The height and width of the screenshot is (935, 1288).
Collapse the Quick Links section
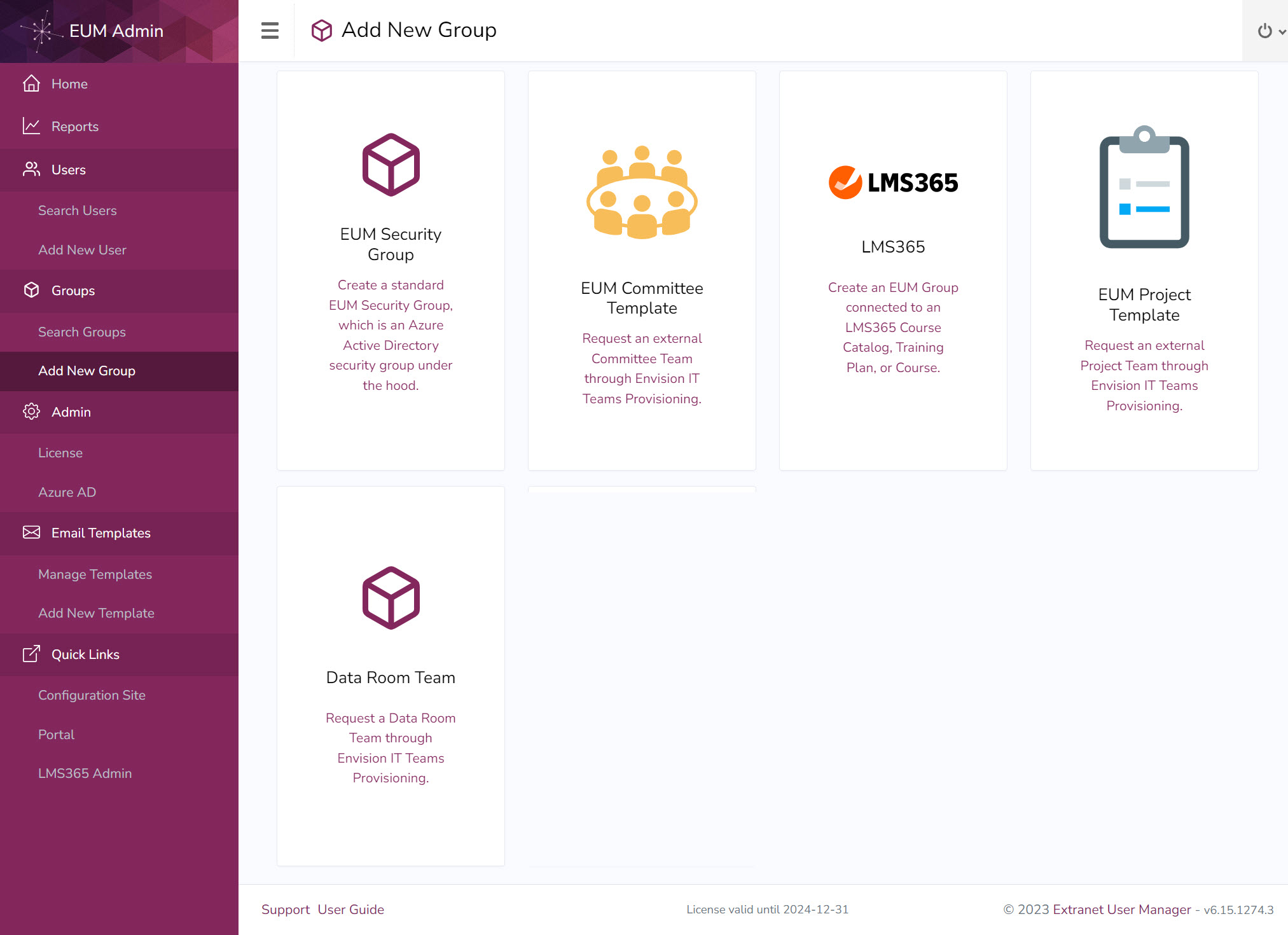tap(85, 654)
